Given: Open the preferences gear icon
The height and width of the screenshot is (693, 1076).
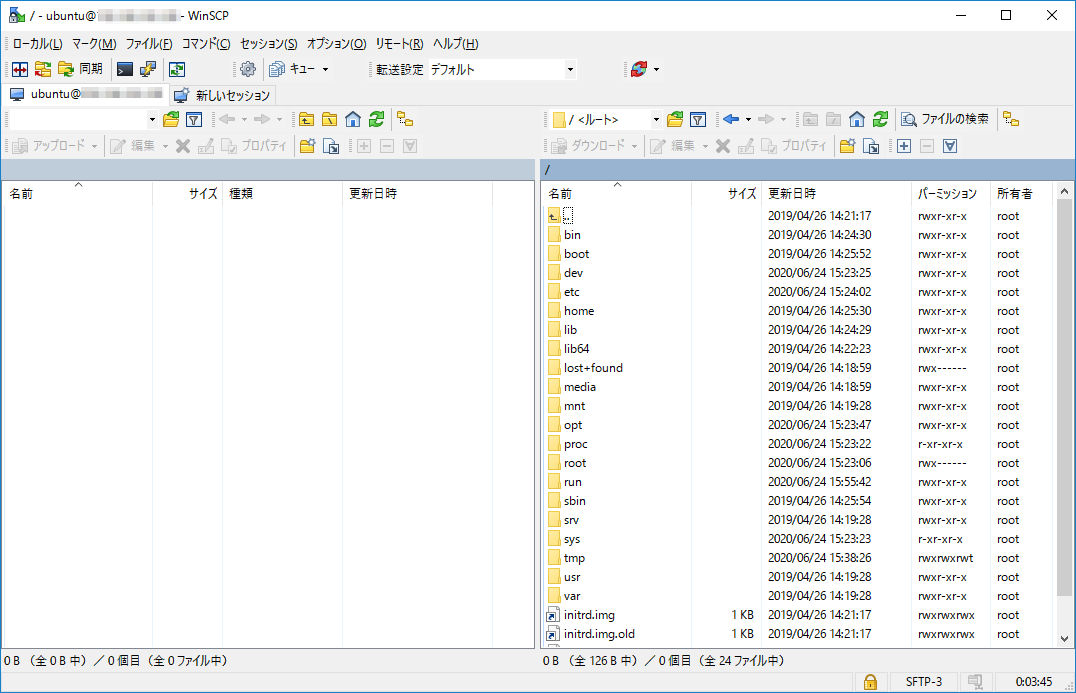Looking at the screenshot, I should click(248, 69).
